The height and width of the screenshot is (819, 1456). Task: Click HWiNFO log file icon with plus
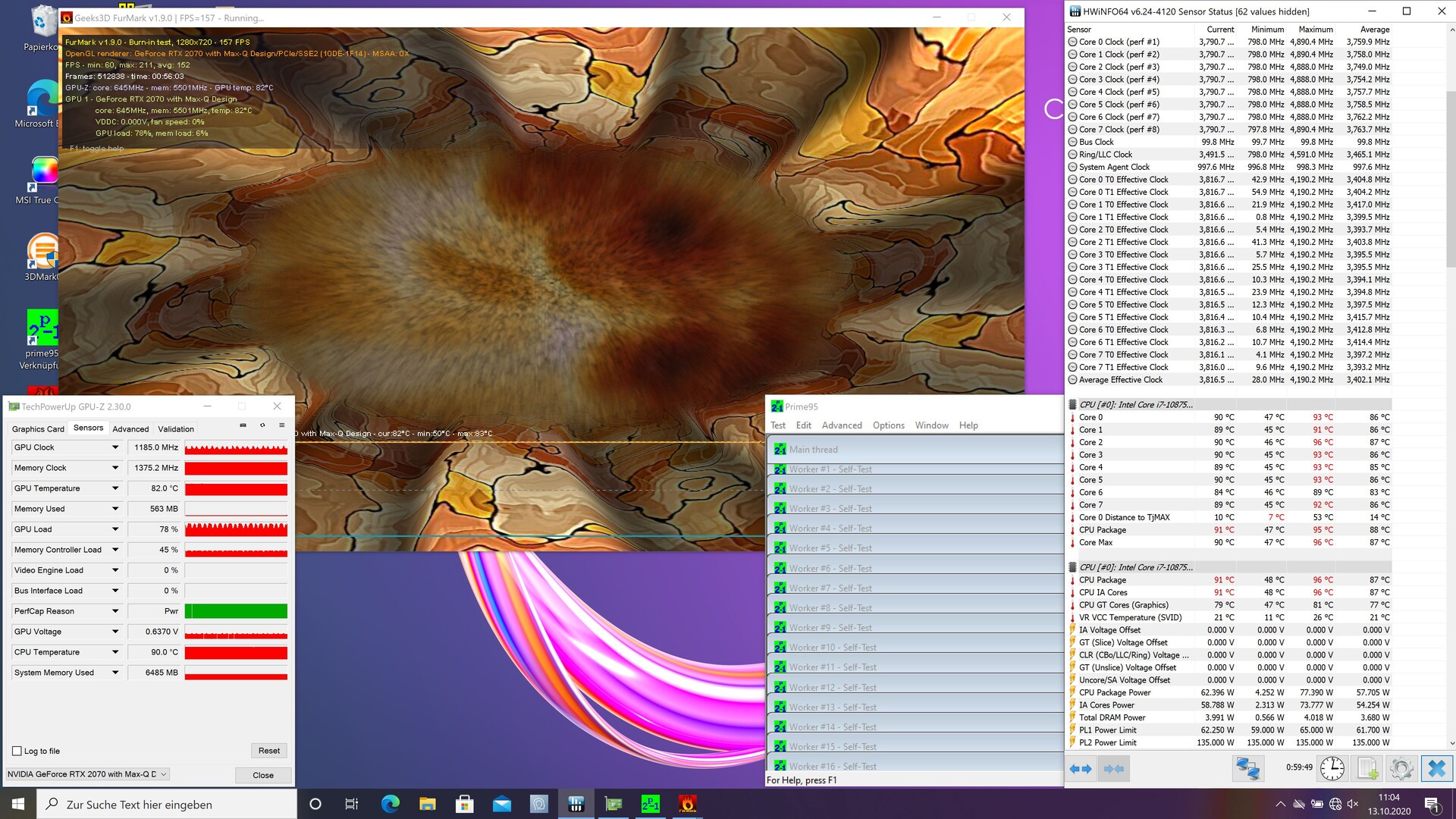click(x=1367, y=768)
